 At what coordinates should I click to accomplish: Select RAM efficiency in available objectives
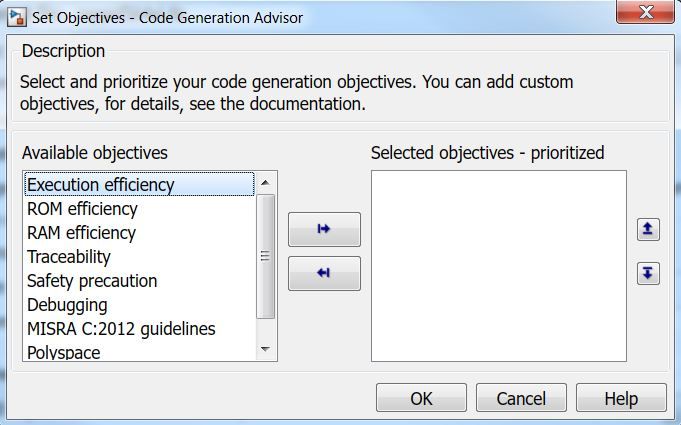(81, 233)
